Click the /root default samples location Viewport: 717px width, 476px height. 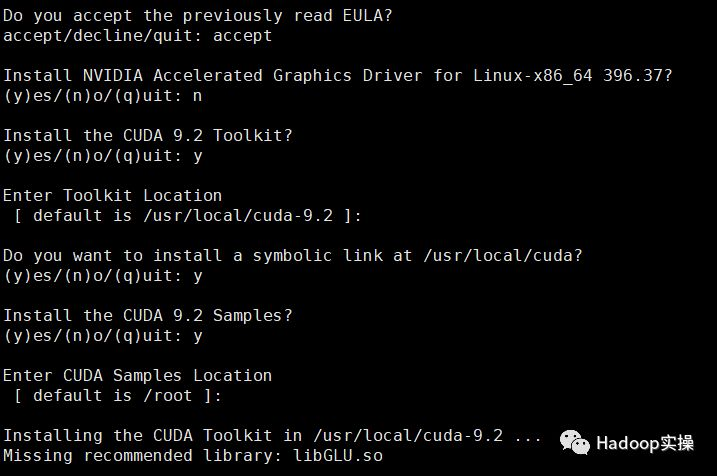tap(168, 396)
